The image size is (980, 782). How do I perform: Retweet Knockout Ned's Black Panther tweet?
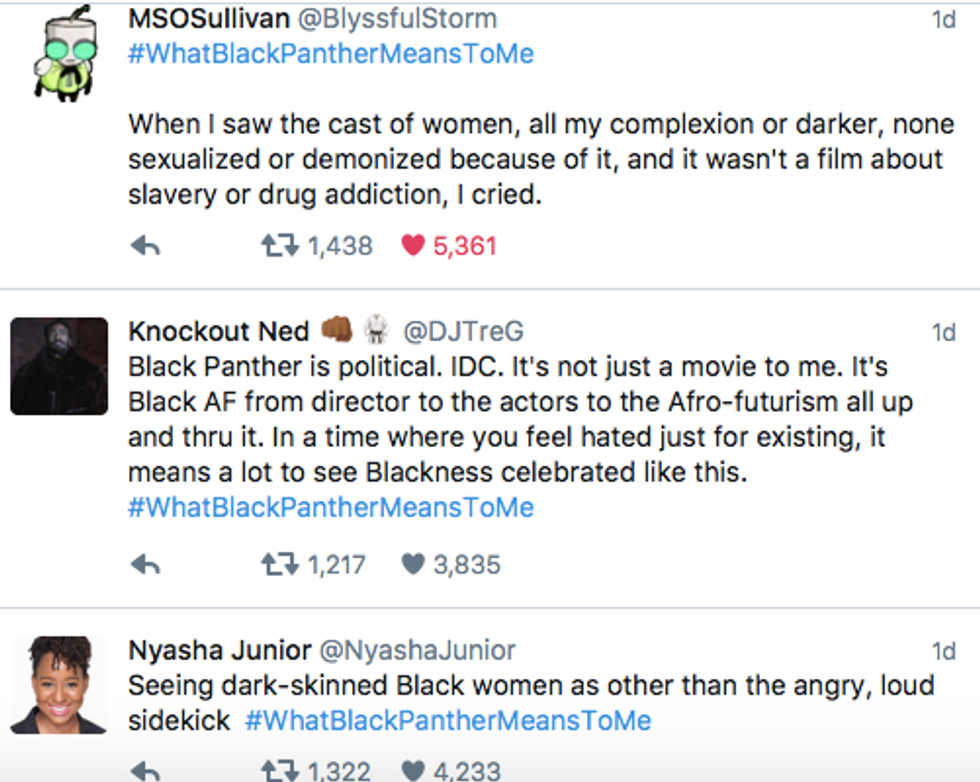click(279, 565)
